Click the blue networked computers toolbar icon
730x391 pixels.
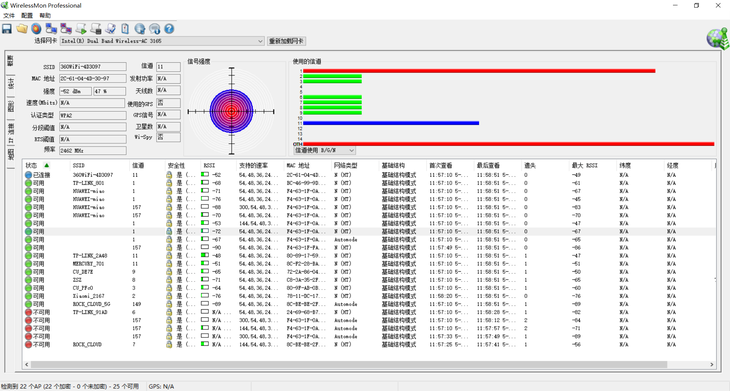(51, 29)
